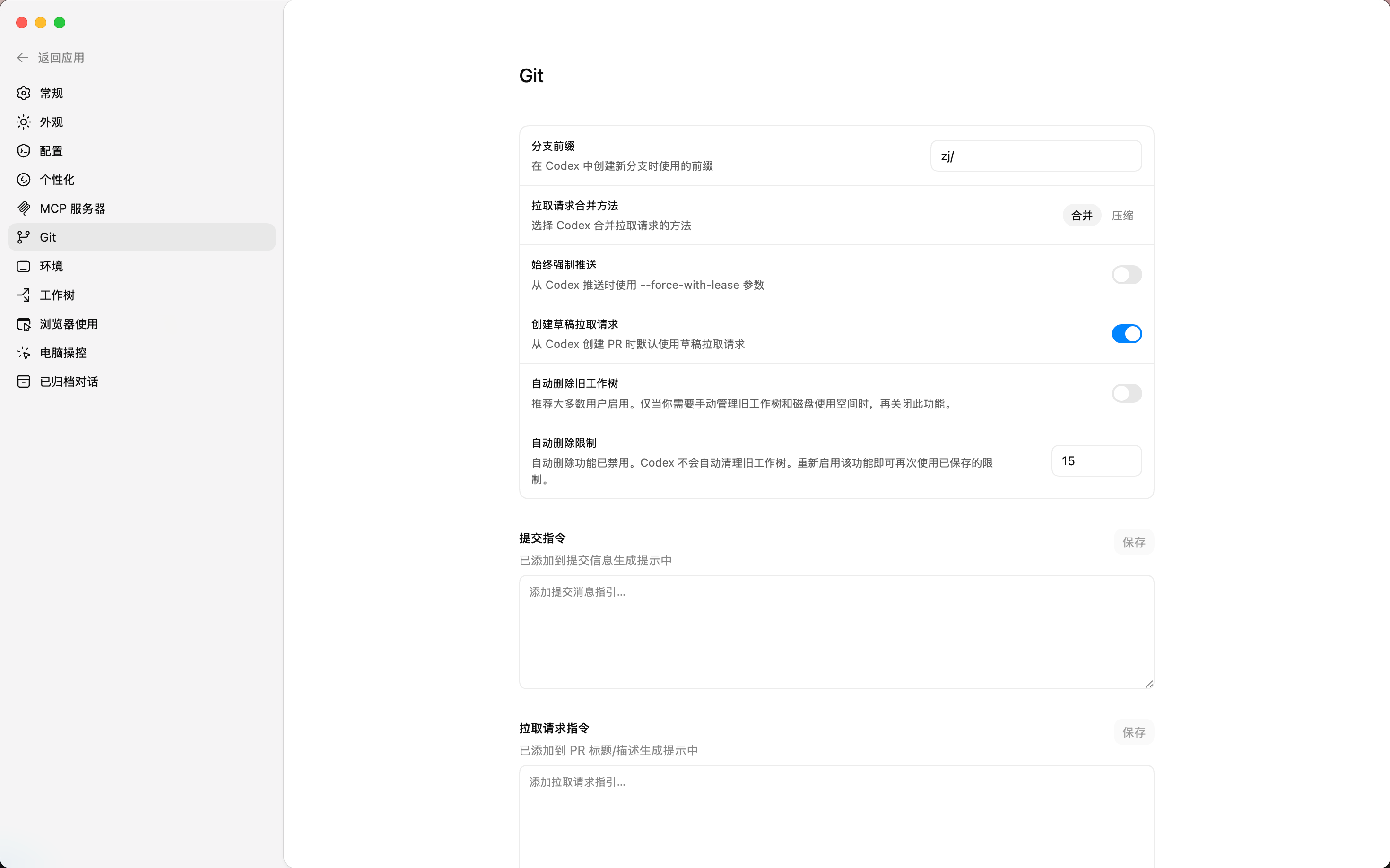Click the 个性化 icon in the sidebar

point(24,180)
